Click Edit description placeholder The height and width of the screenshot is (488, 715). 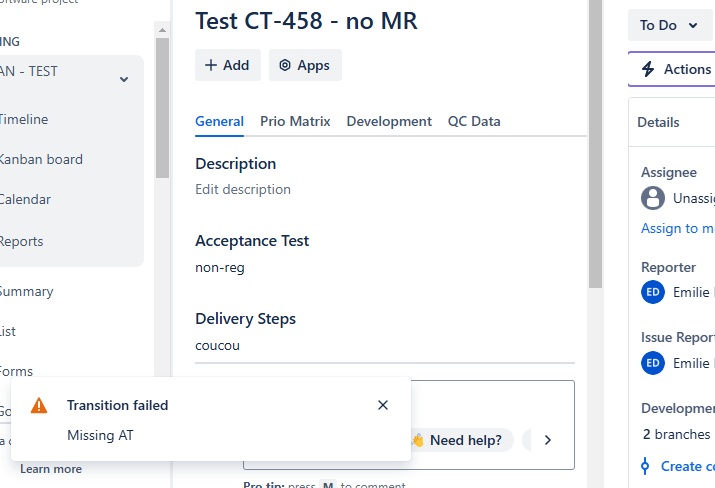[x=243, y=189]
